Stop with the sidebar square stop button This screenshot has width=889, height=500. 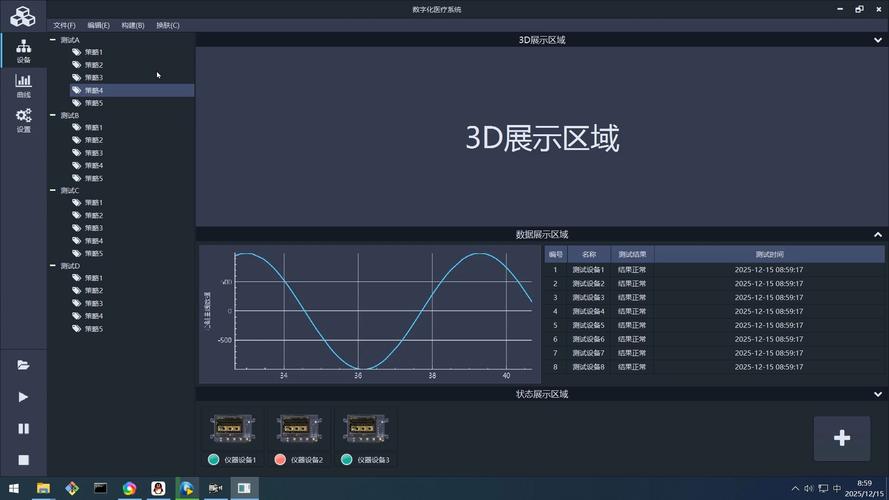pyautogui.click(x=23, y=460)
